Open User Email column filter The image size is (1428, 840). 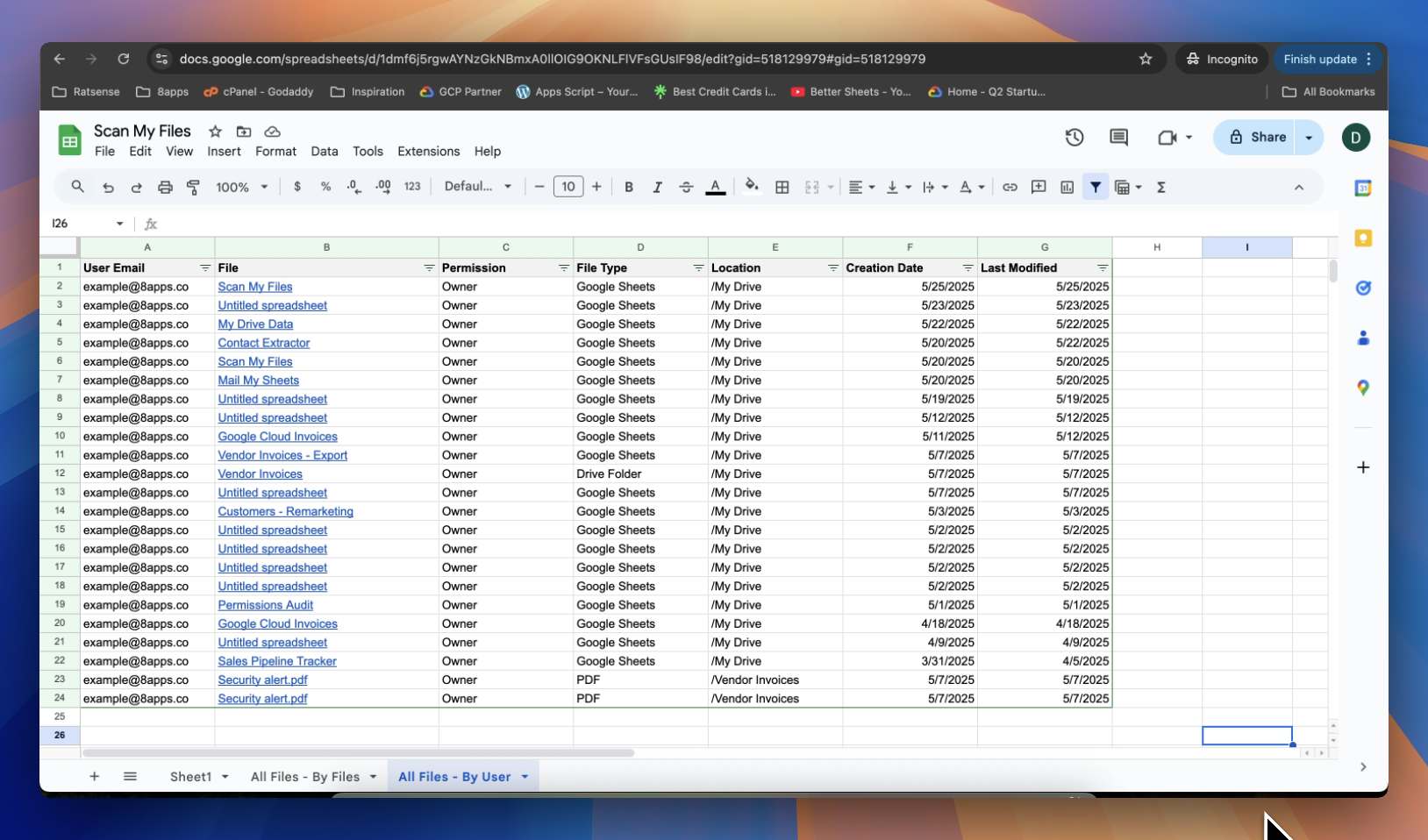[205, 268]
